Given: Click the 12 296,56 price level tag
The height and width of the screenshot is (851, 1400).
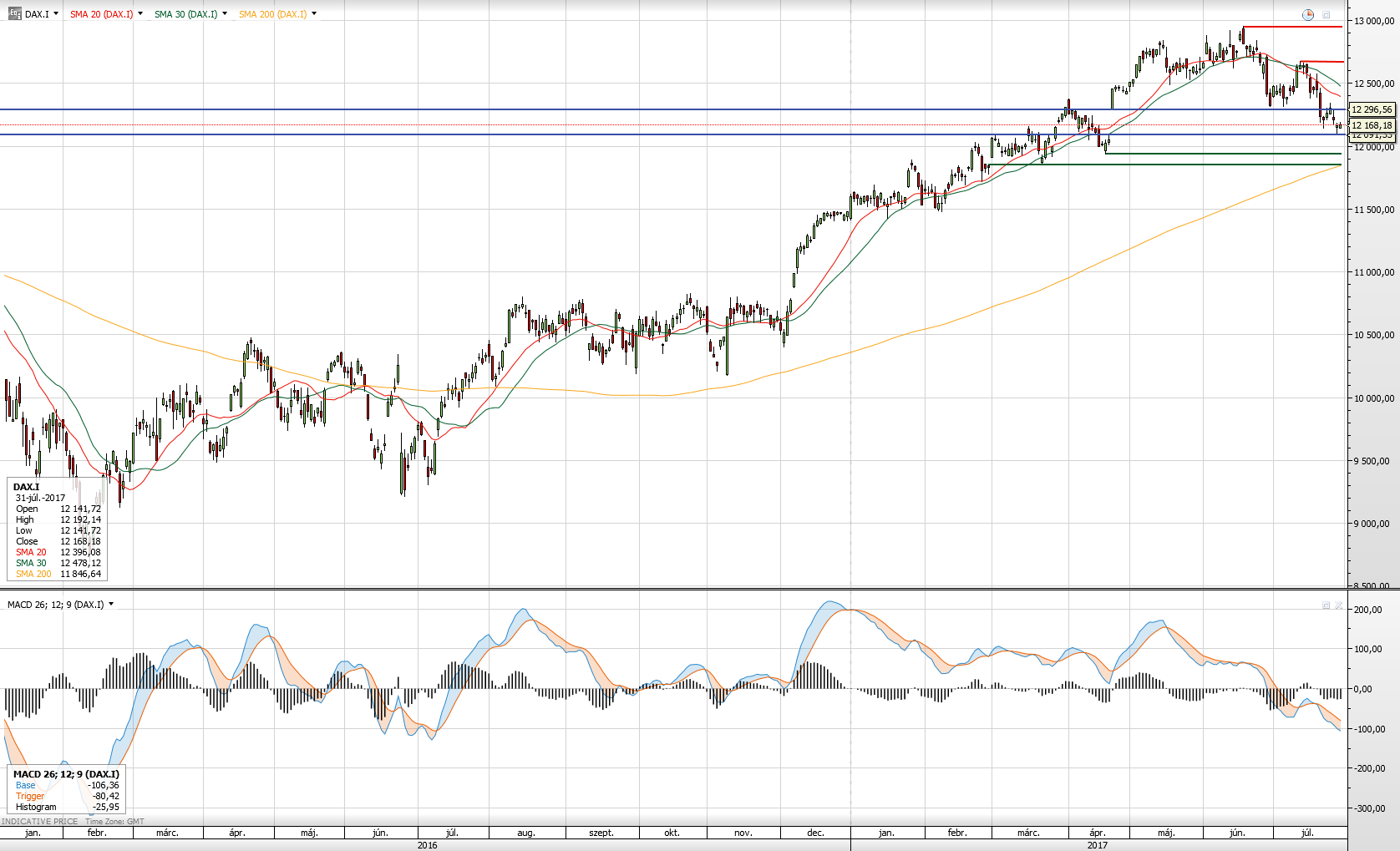Looking at the screenshot, I should (1372, 109).
